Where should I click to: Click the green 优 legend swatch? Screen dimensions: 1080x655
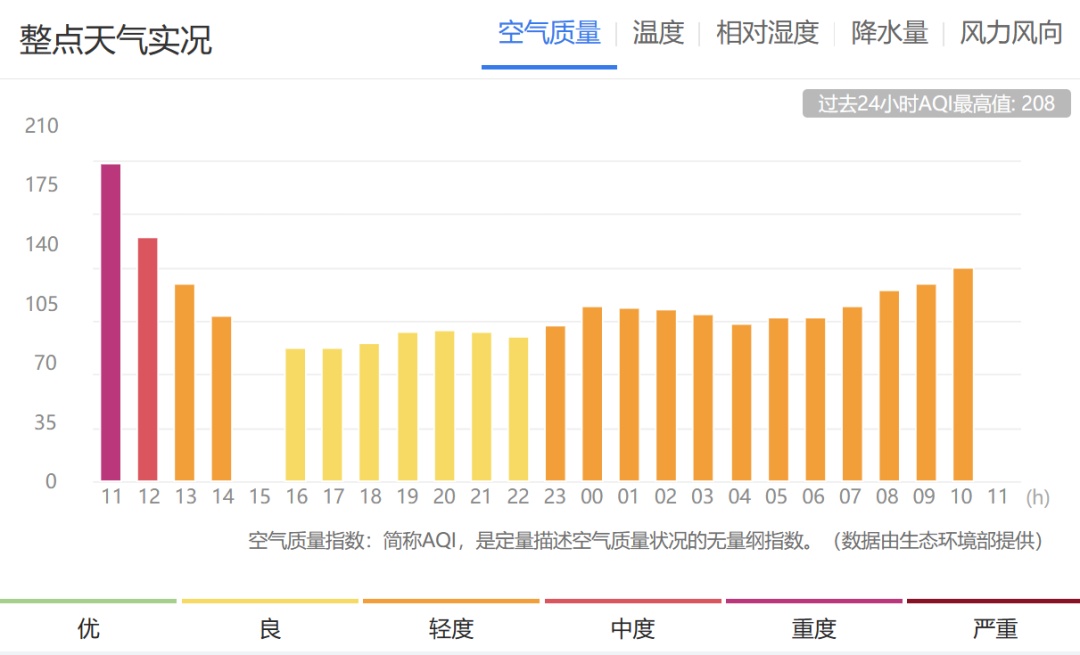(88, 601)
